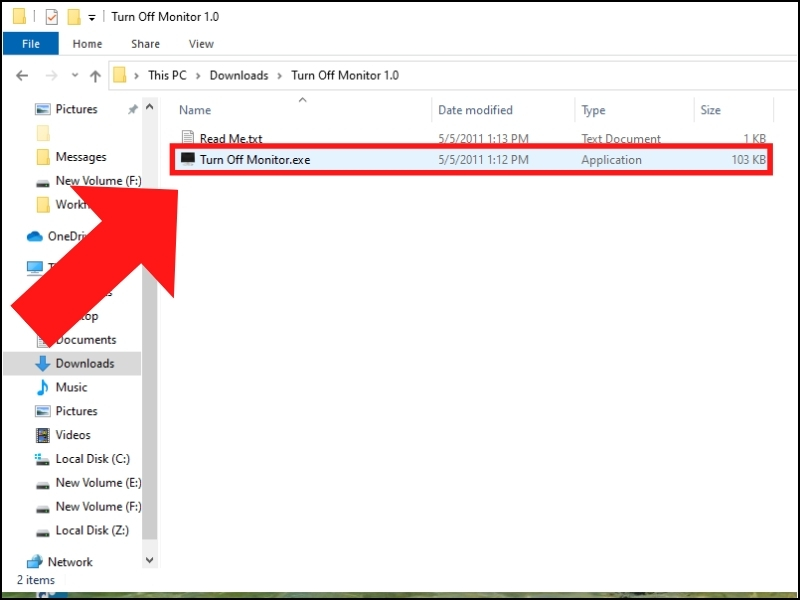Image resolution: width=800 pixels, height=600 pixels.
Task: Click the Properties checkmark icon in title bar
Action: (52, 17)
